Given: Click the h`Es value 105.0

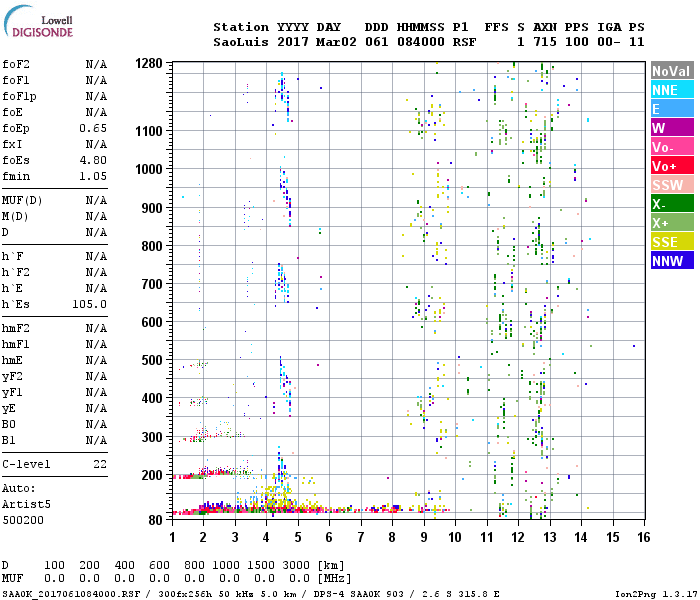Looking at the screenshot, I should click(x=90, y=304).
